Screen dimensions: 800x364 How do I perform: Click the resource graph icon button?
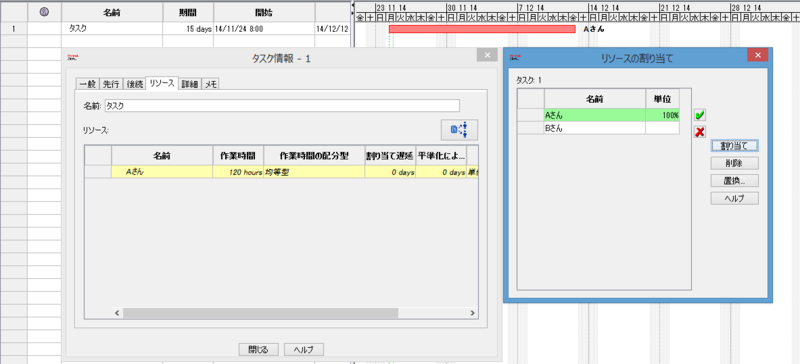point(459,130)
